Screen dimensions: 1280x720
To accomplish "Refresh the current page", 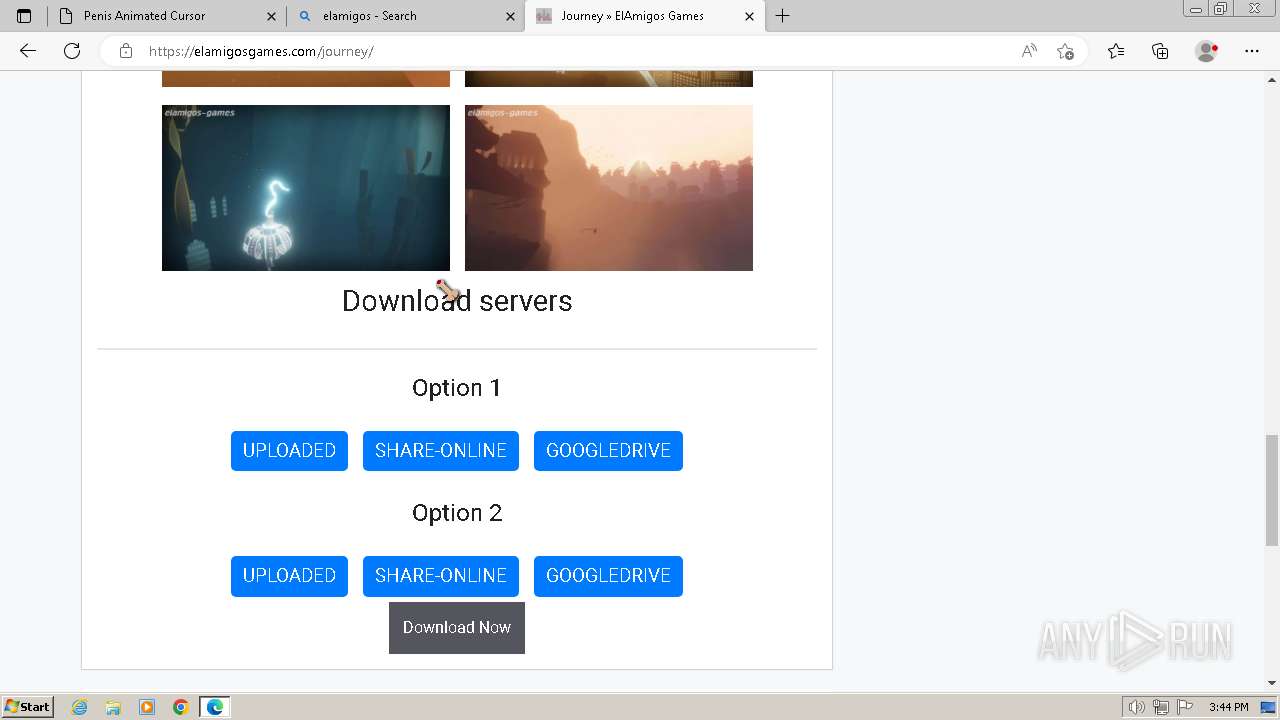I will tap(72, 51).
